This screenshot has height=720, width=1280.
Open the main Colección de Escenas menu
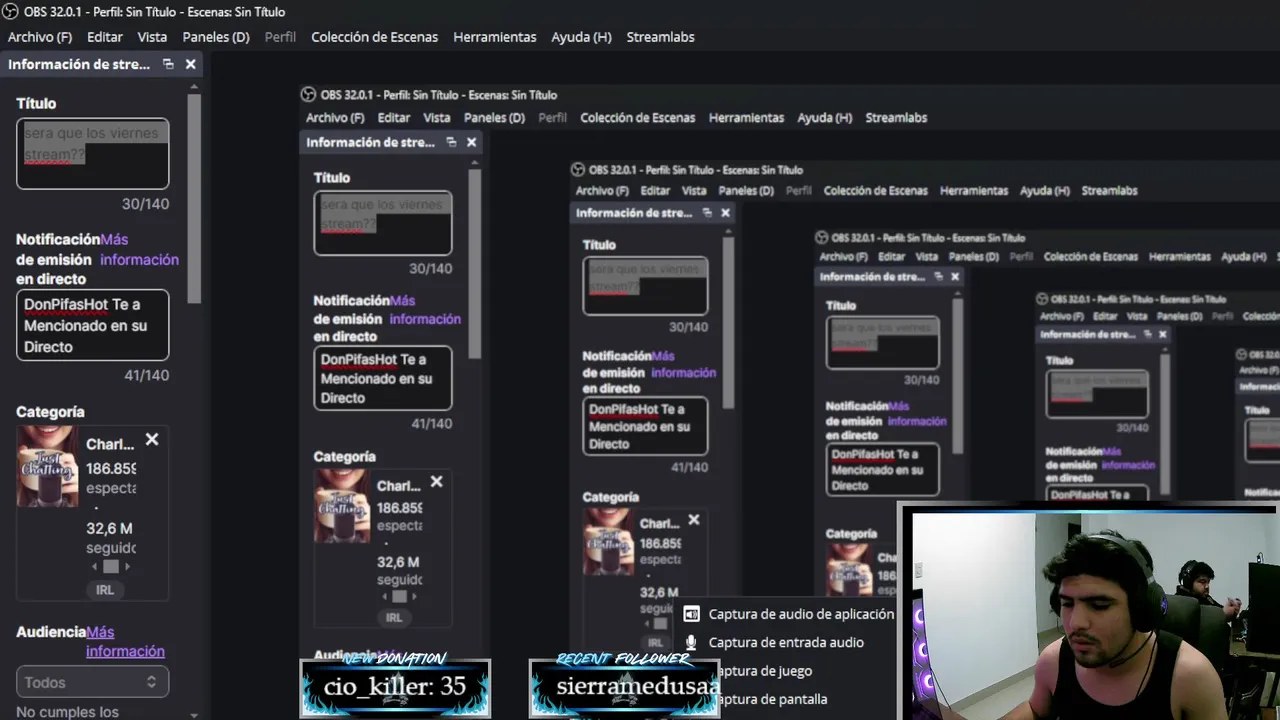point(374,37)
